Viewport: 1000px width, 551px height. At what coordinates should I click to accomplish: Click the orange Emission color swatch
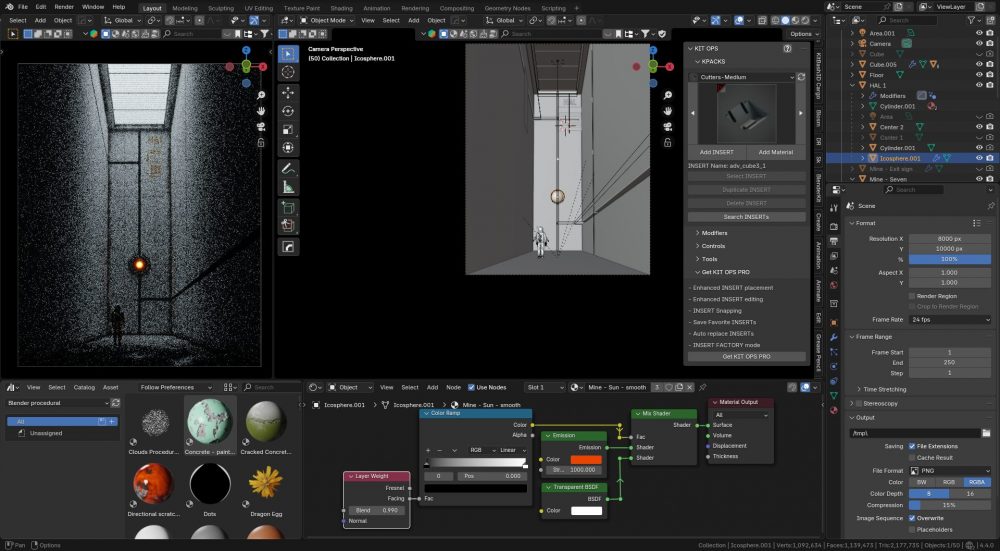tap(586, 459)
